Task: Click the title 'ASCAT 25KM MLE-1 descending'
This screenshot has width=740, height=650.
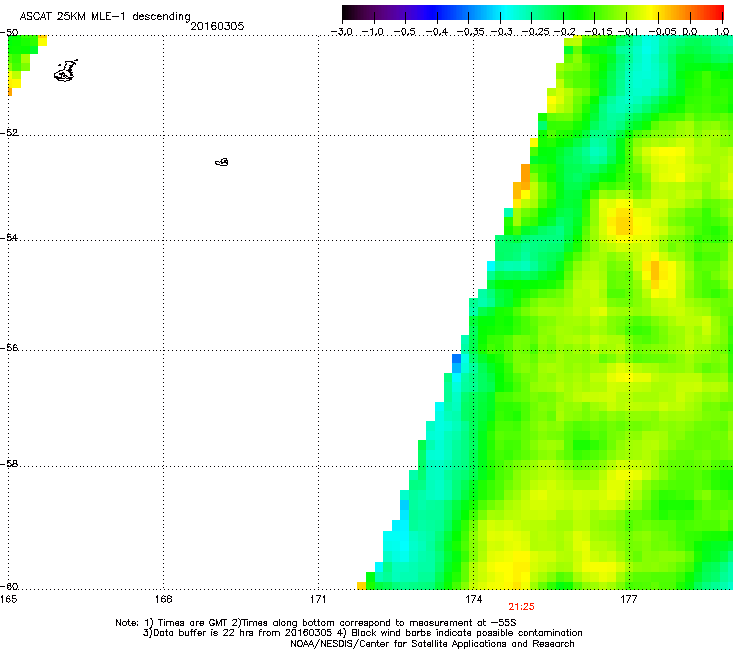Action: click(105, 16)
